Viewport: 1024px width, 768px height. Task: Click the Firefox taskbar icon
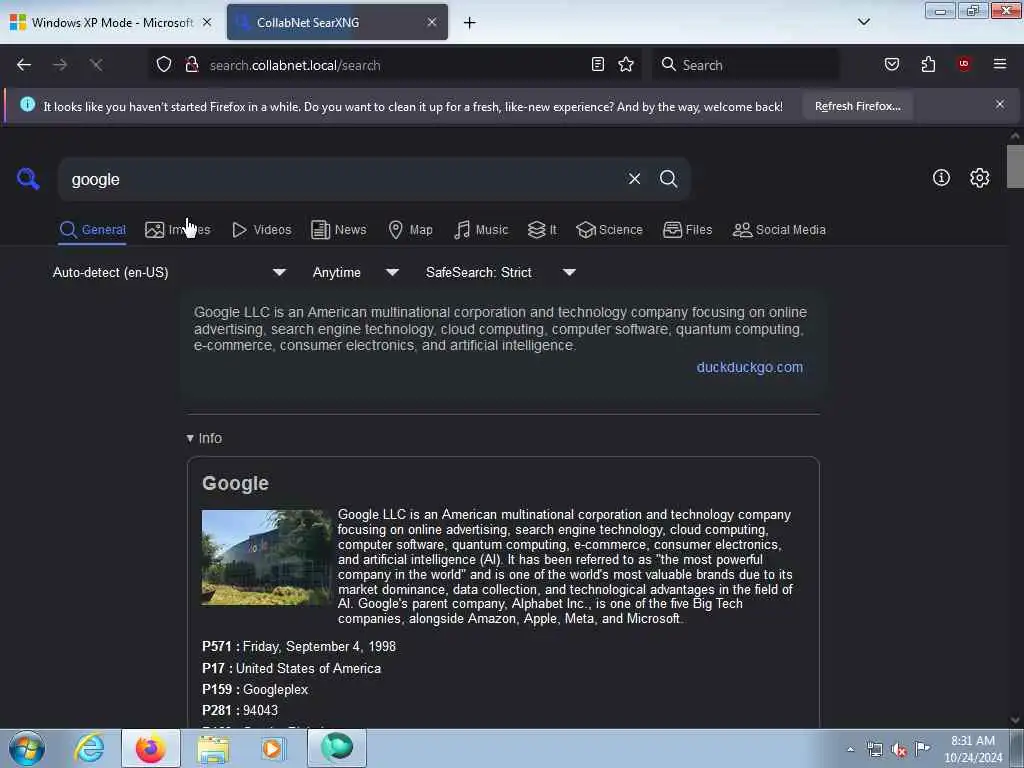click(x=151, y=748)
